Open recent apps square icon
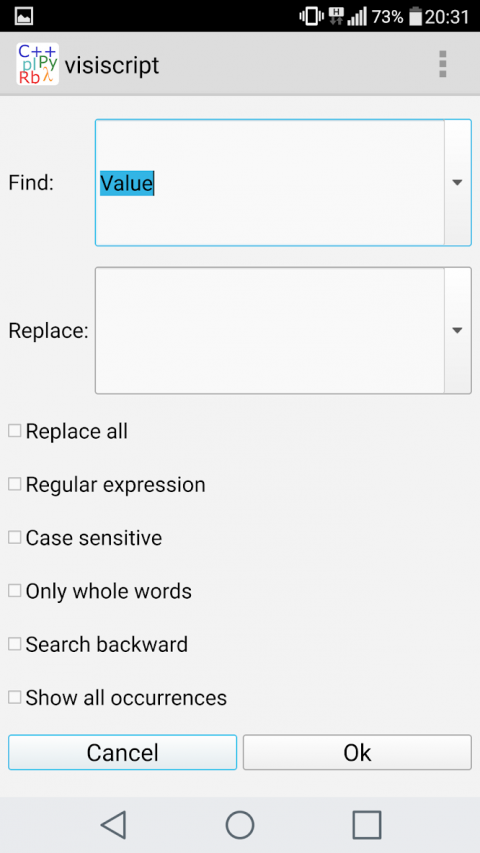 pyautogui.click(x=367, y=825)
